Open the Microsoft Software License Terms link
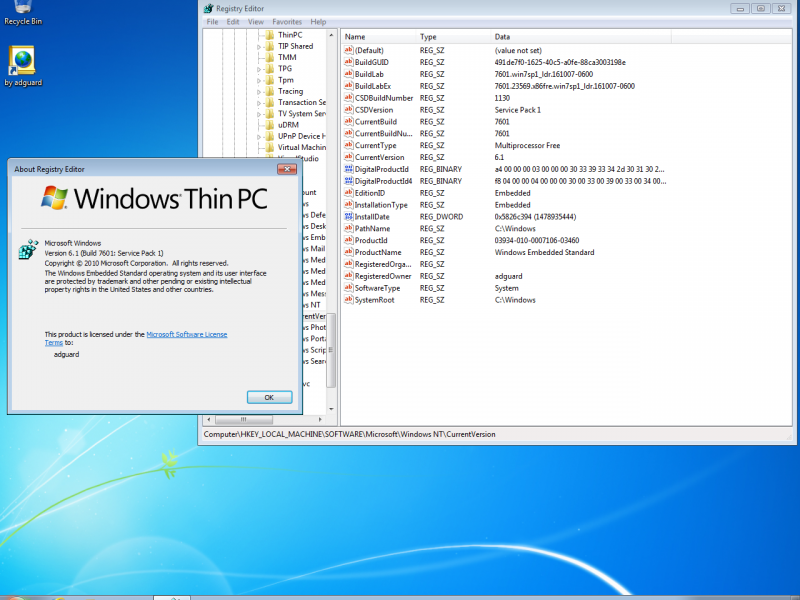800x600 pixels. (187, 334)
